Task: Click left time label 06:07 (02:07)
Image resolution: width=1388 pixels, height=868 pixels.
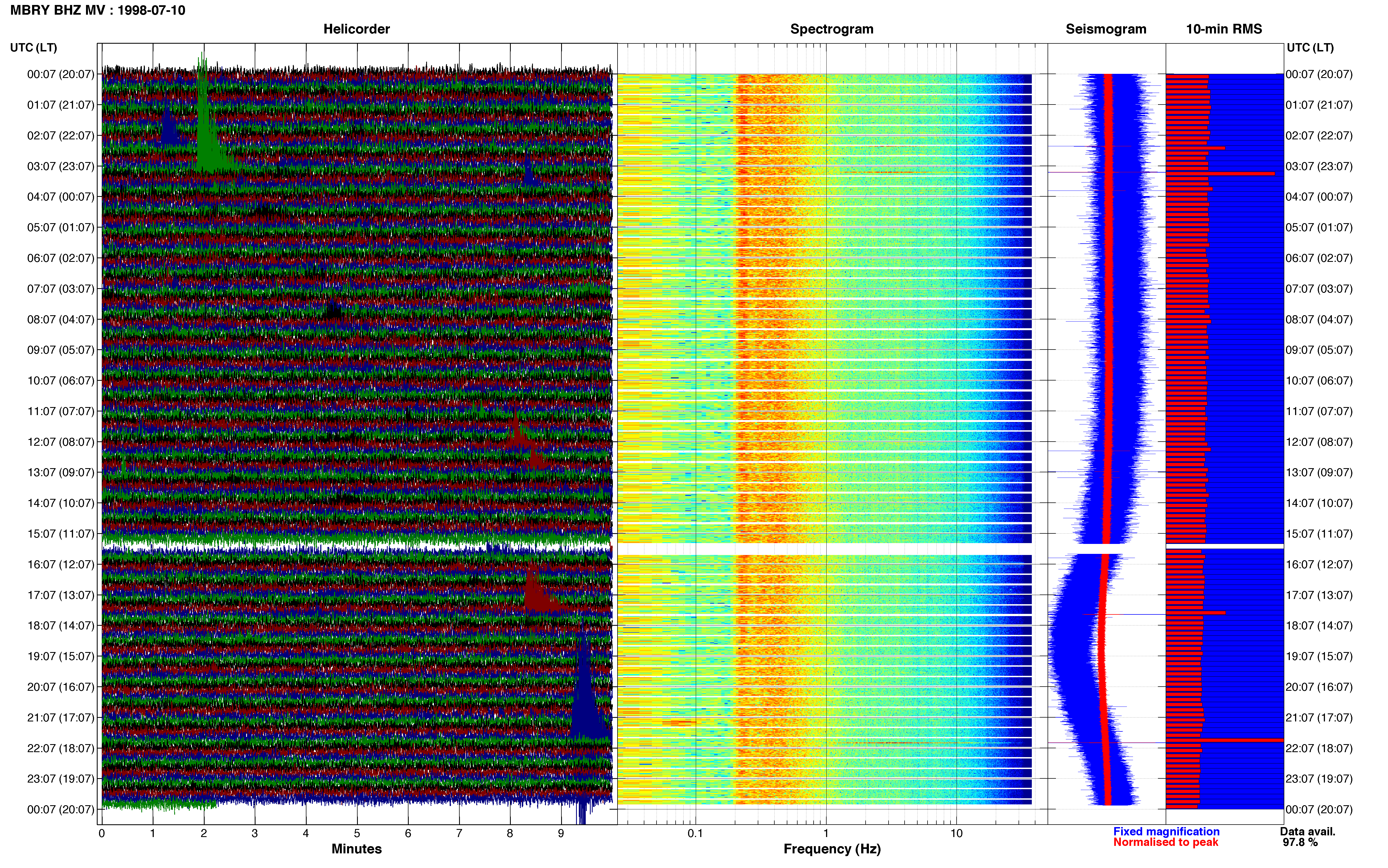Action: point(61,258)
